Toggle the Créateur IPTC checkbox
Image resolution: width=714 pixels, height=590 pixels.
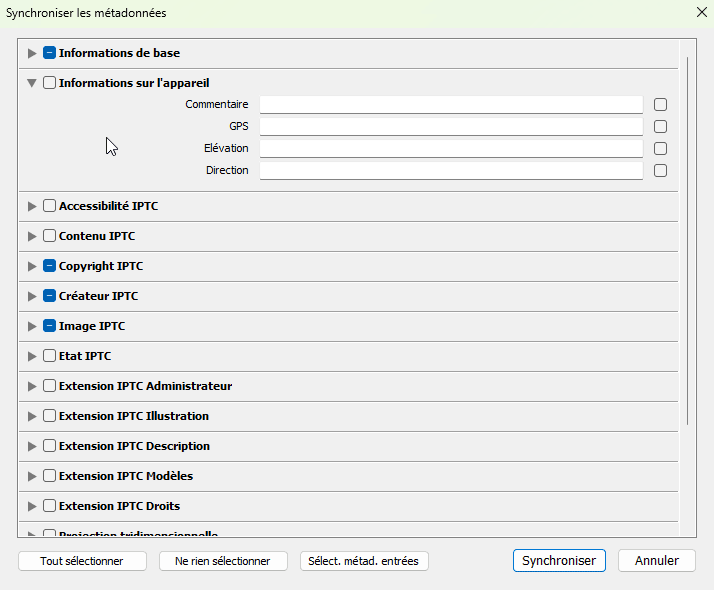[49, 296]
